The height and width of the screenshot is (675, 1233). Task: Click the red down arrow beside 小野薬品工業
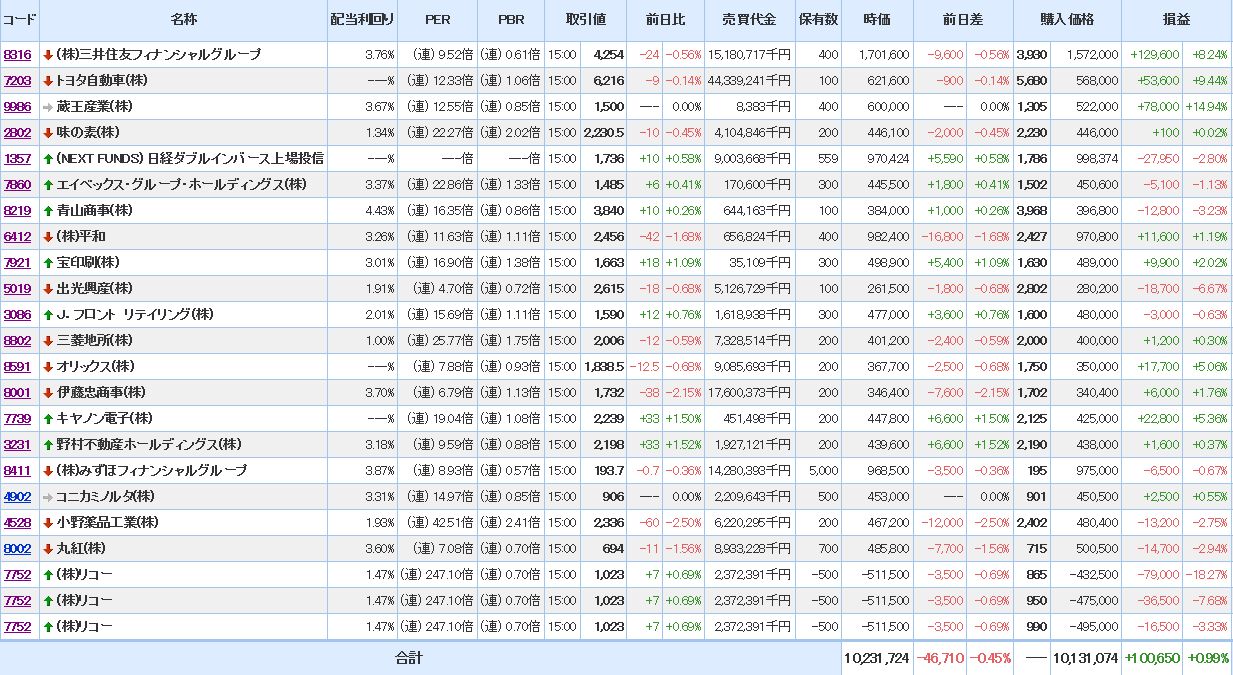tap(47, 523)
